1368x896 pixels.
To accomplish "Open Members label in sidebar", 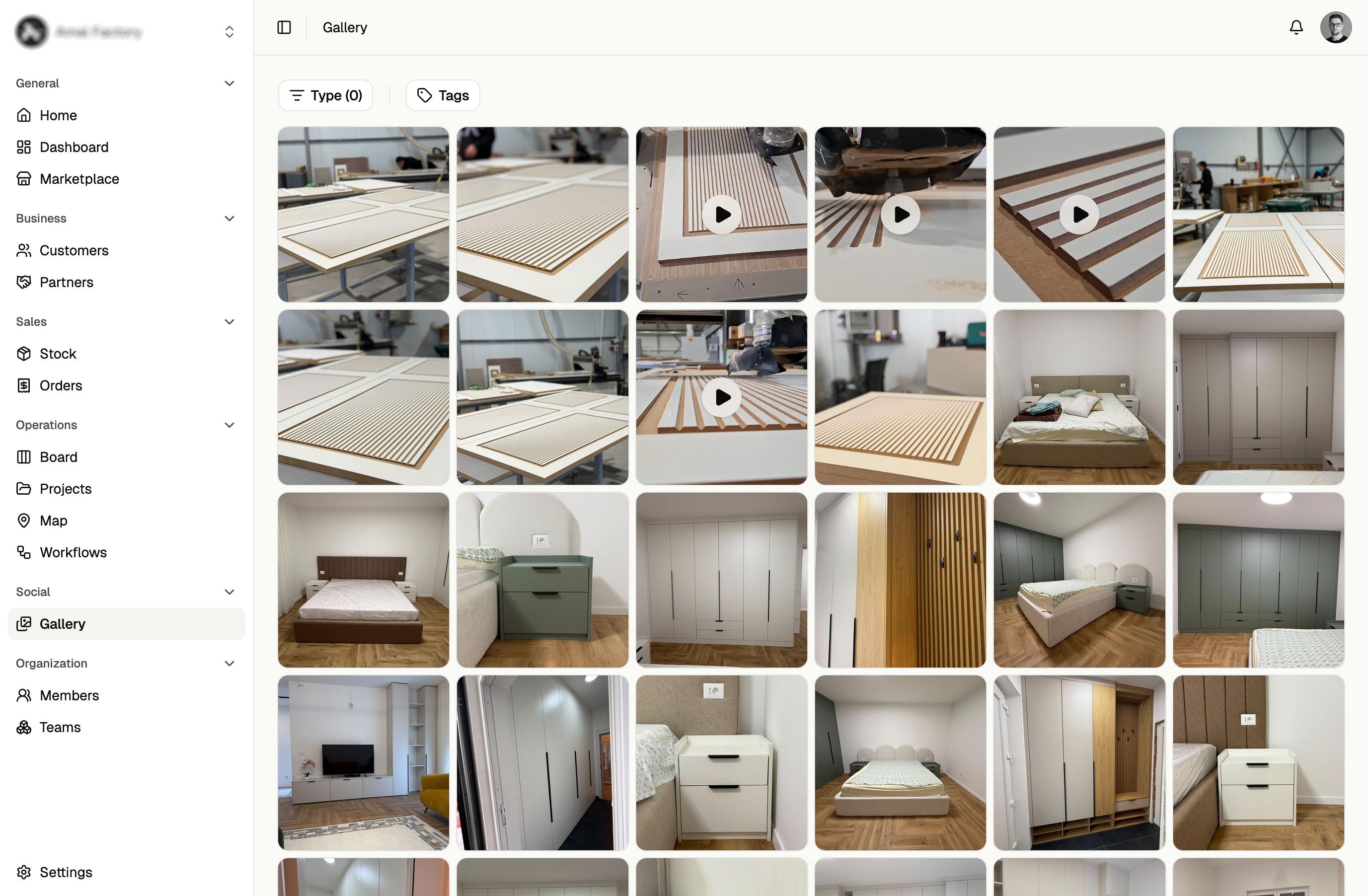I will (70, 695).
